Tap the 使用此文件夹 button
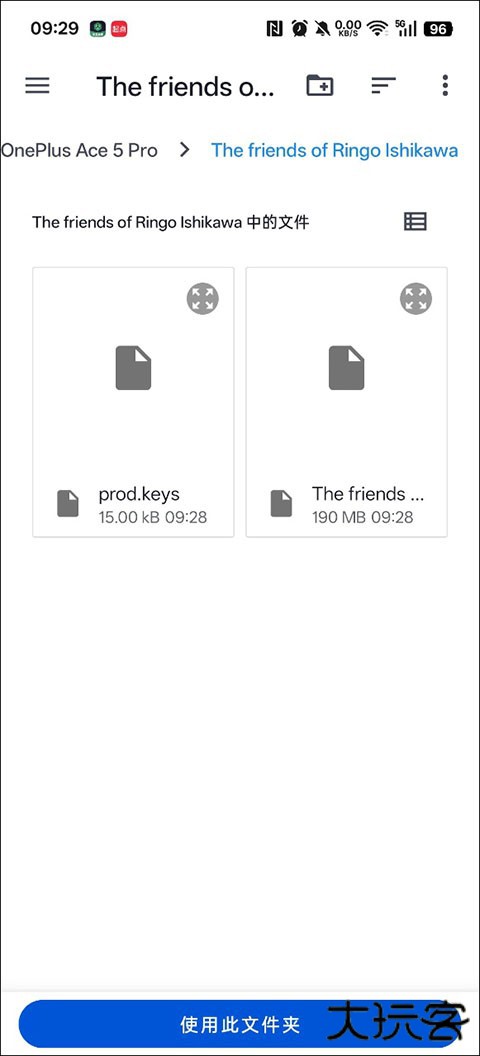 point(239,1026)
